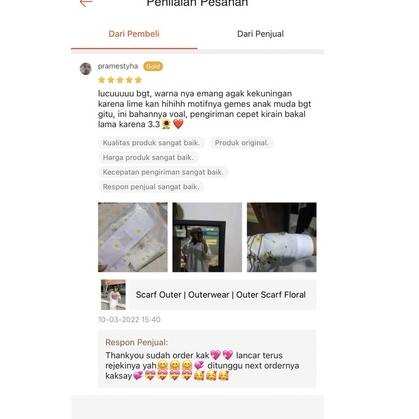419x419 pixels.
Task: View the mirror selfie review photo
Action: pyautogui.click(x=207, y=237)
